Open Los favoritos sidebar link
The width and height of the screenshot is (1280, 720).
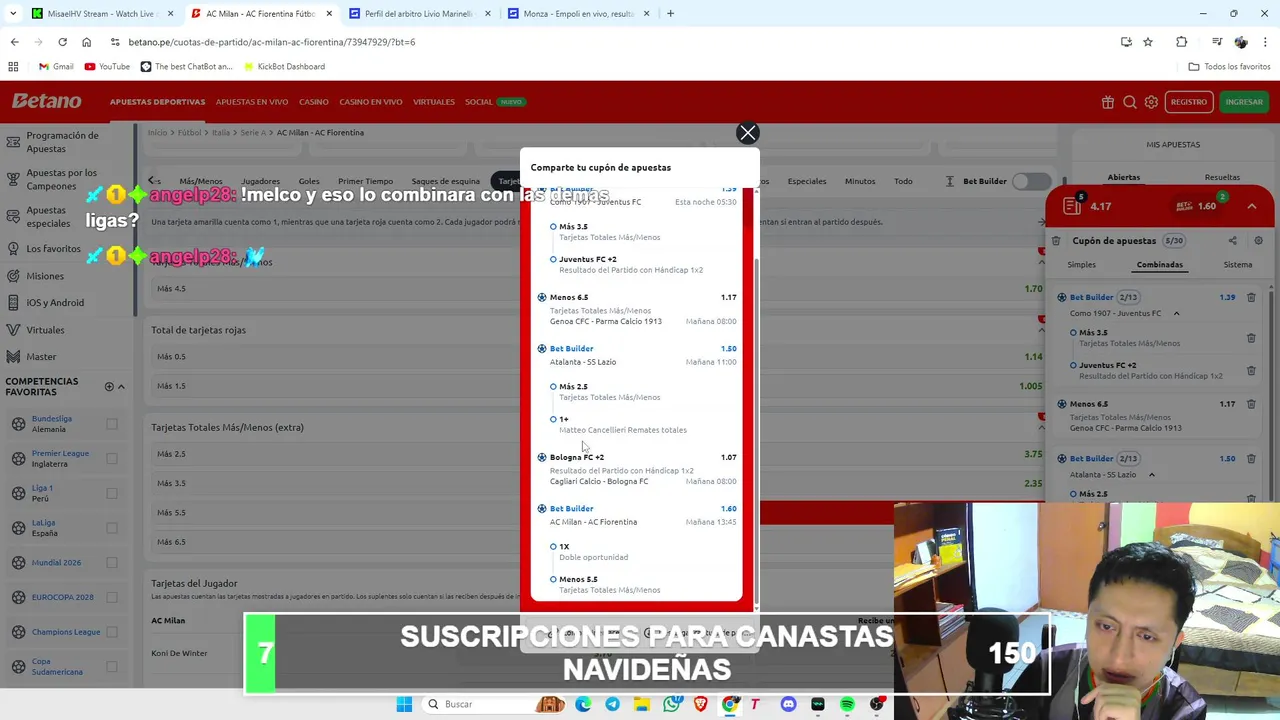pos(53,249)
